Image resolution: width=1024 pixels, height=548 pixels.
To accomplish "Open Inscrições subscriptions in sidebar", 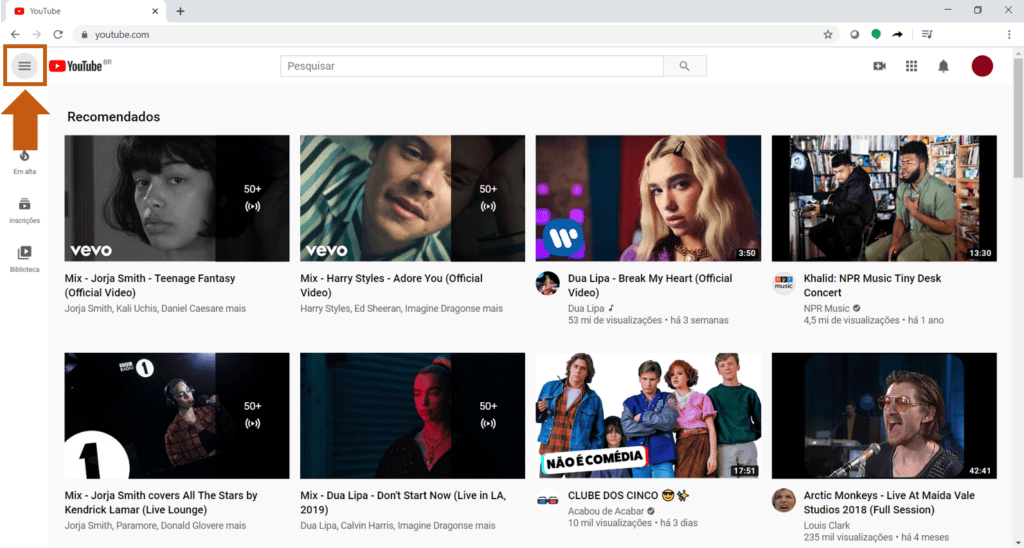I will tap(25, 211).
